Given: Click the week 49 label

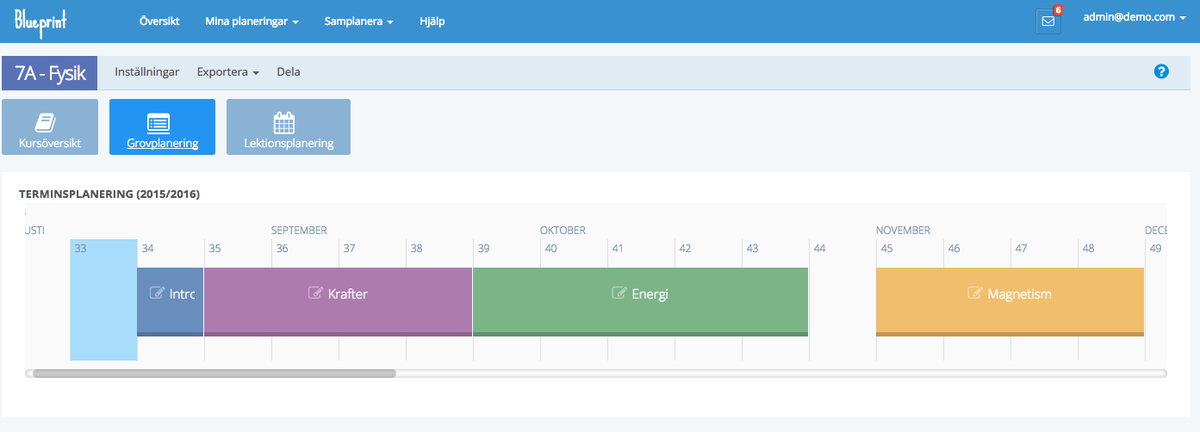Looking at the screenshot, I should point(1155,249).
